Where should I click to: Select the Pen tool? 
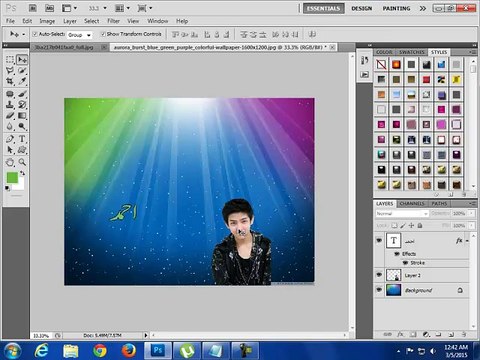click(10, 139)
